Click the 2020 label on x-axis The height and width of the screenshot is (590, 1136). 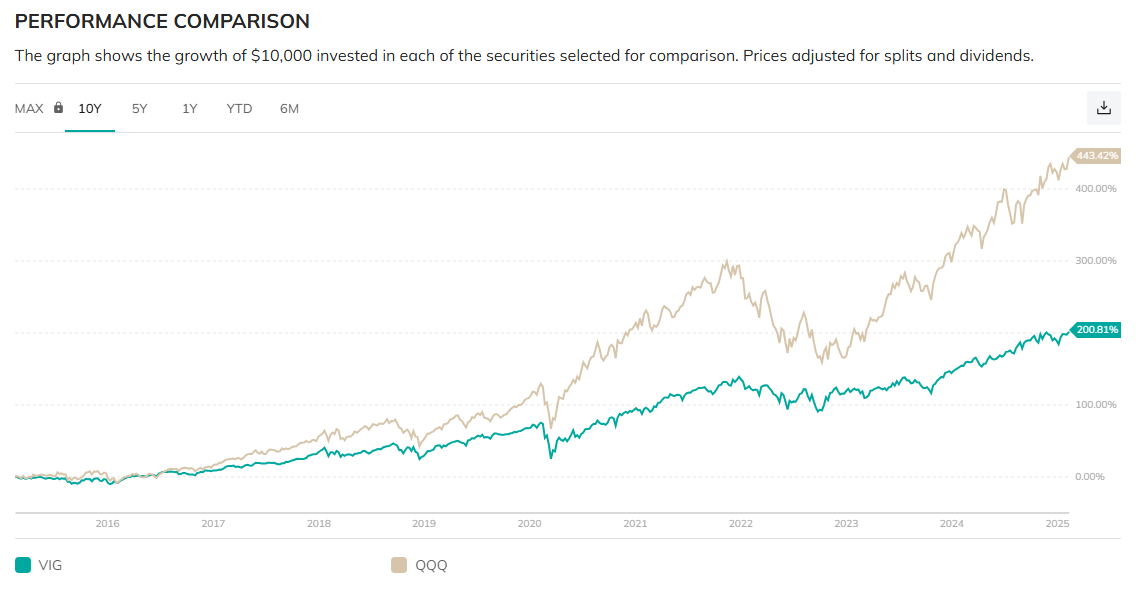(529, 523)
